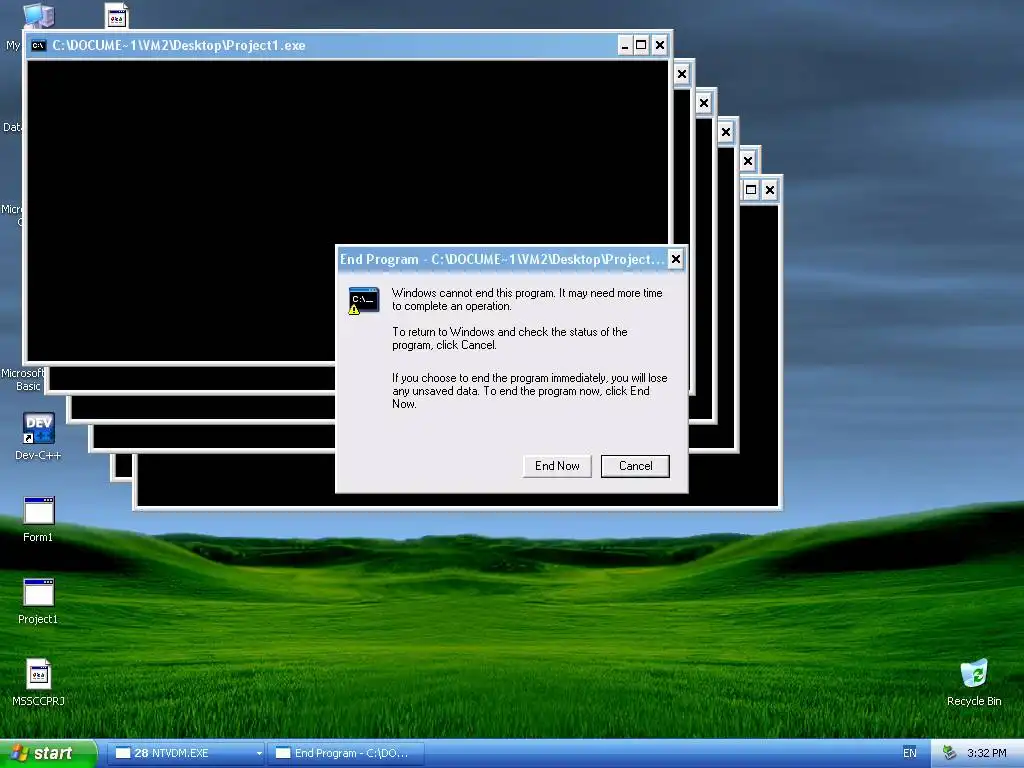1024x768 pixels.
Task: Click Cancel in the End Program dialog
Action: (x=635, y=466)
